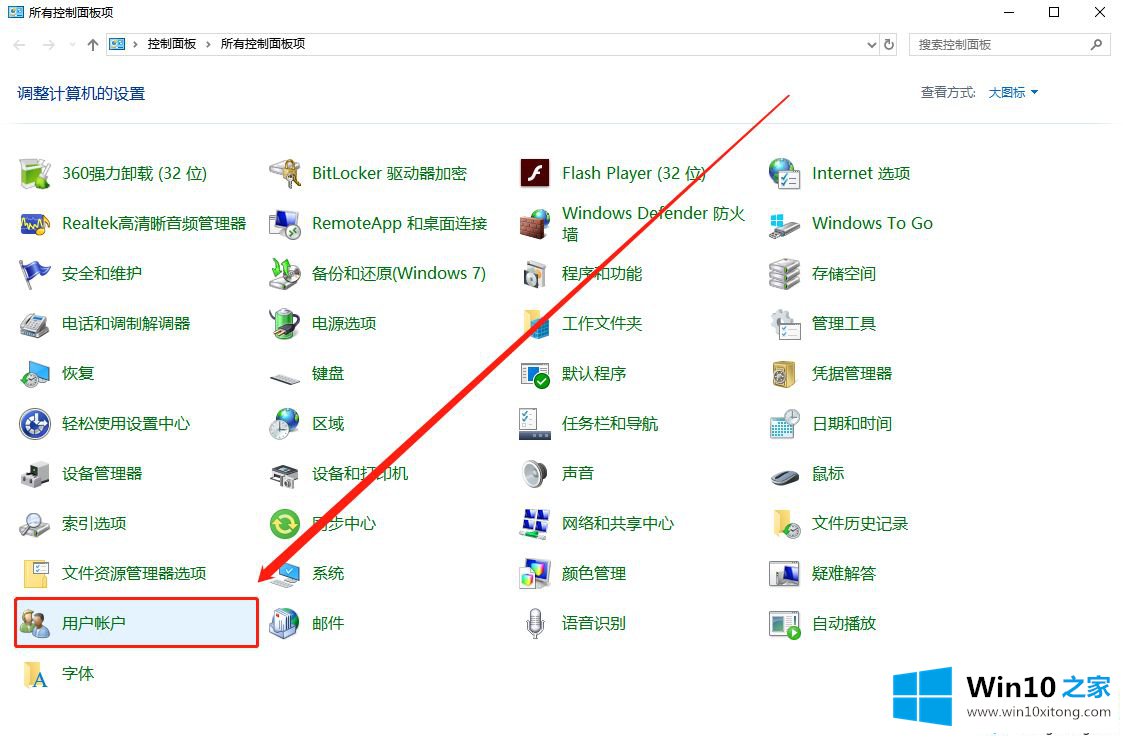Open the Internet 选项 globe icon
The image size is (1123, 738).
pos(784,173)
